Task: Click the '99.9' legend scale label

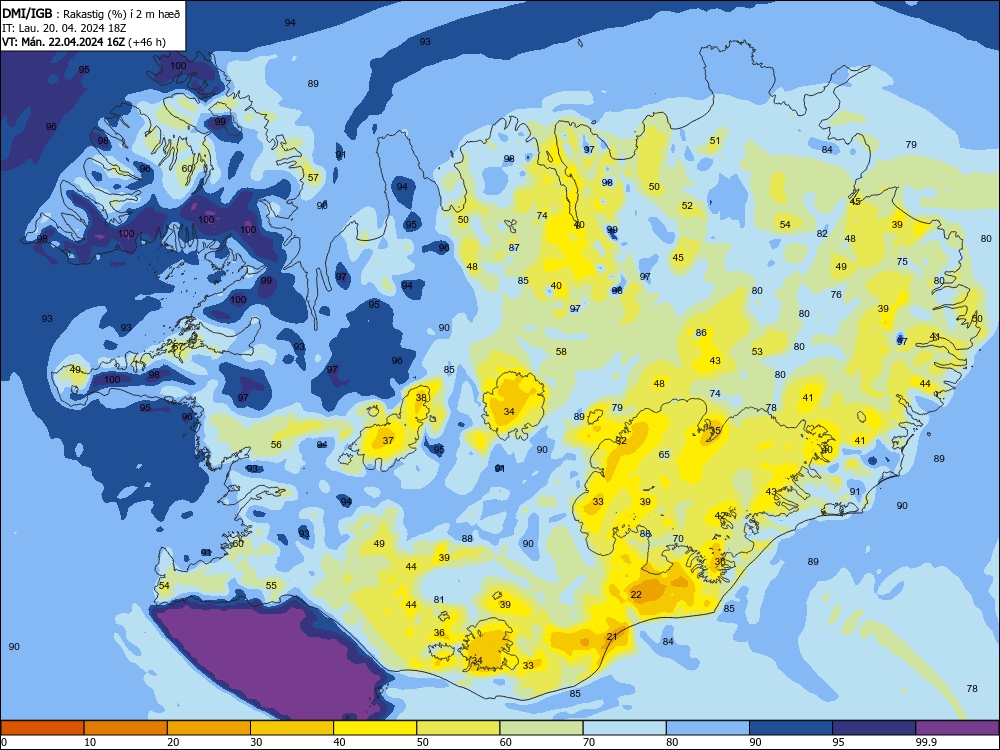Action: pos(926,742)
